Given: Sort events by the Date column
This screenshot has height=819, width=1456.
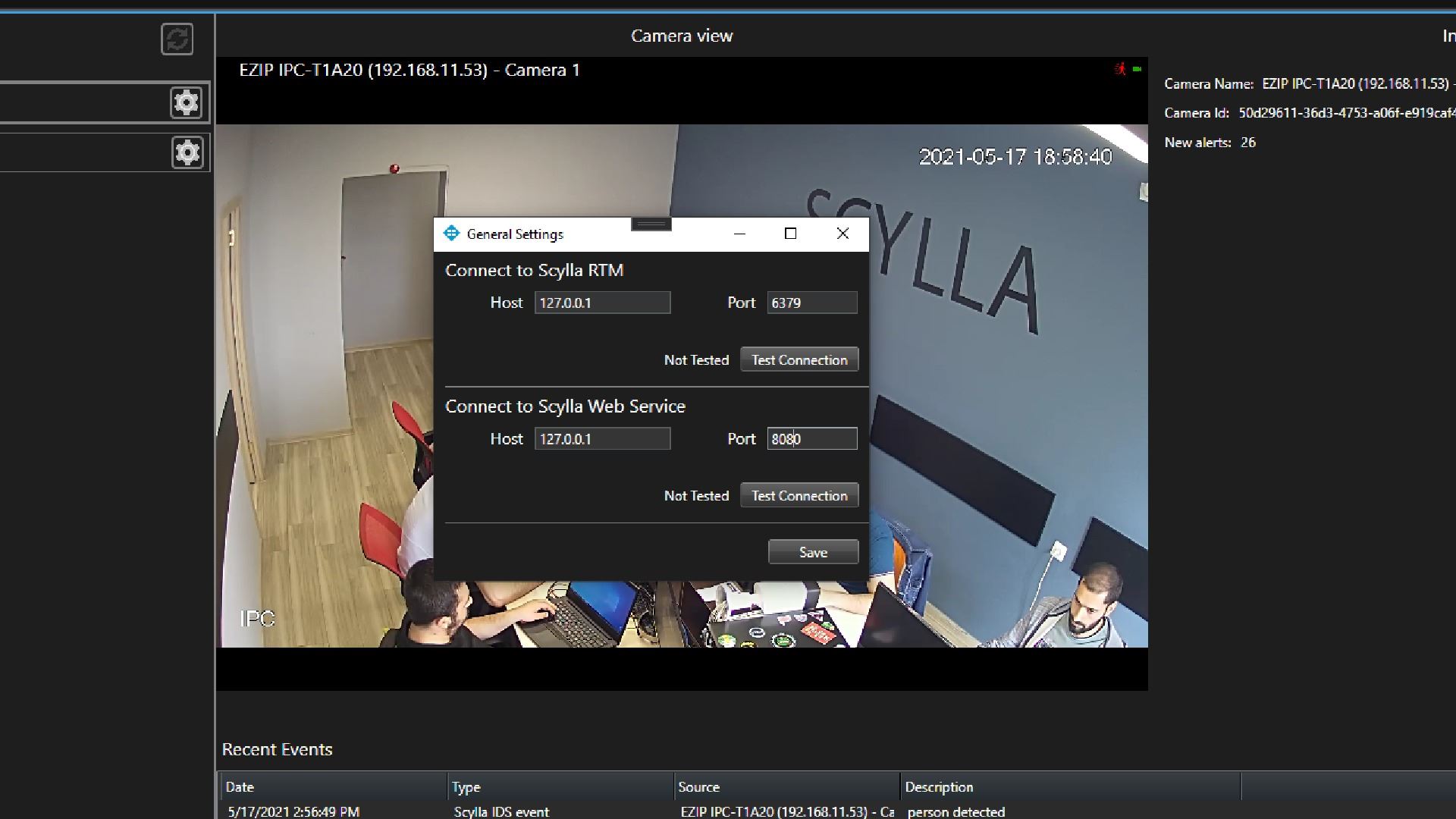Looking at the screenshot, I should 333,786.
